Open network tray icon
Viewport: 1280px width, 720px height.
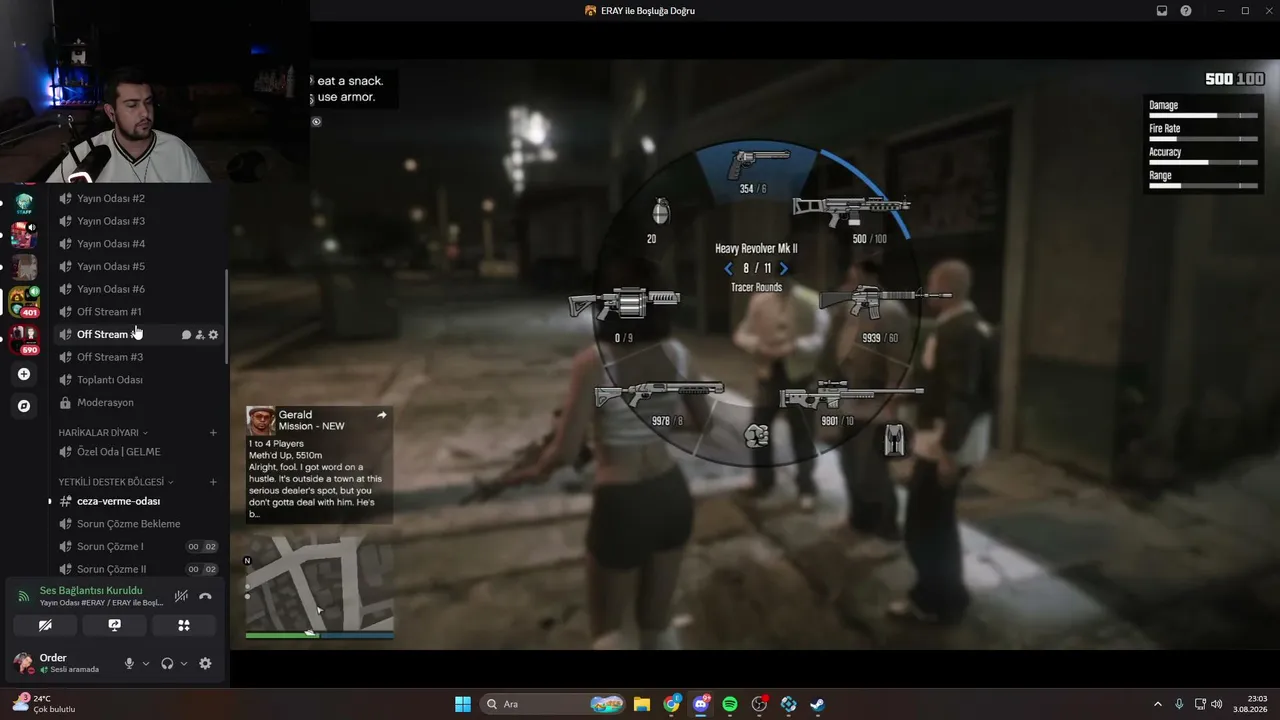[x=1200, y=704]
